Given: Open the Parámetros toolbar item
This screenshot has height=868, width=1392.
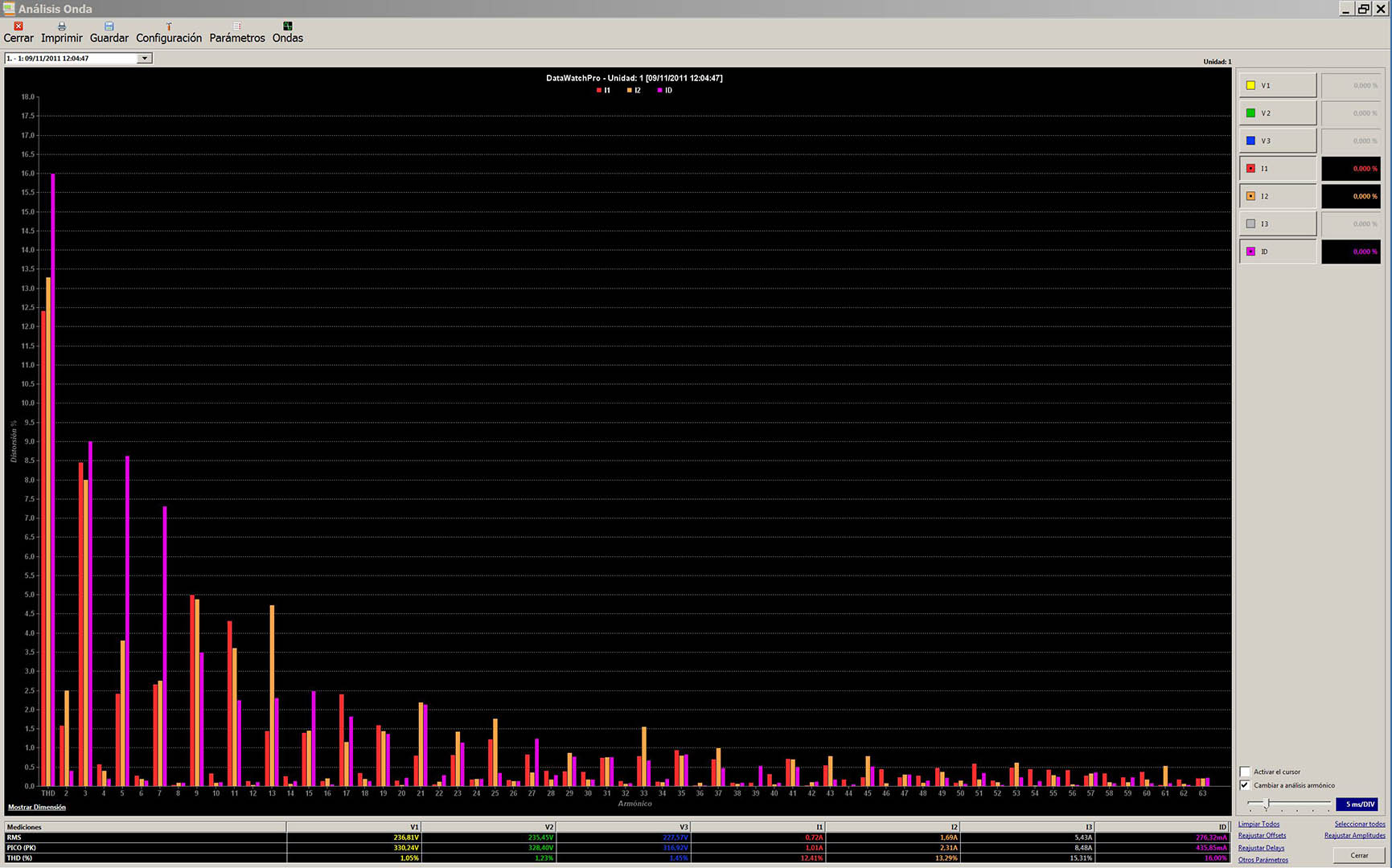Looking at the screenshot, I should (x=237, y=32).
